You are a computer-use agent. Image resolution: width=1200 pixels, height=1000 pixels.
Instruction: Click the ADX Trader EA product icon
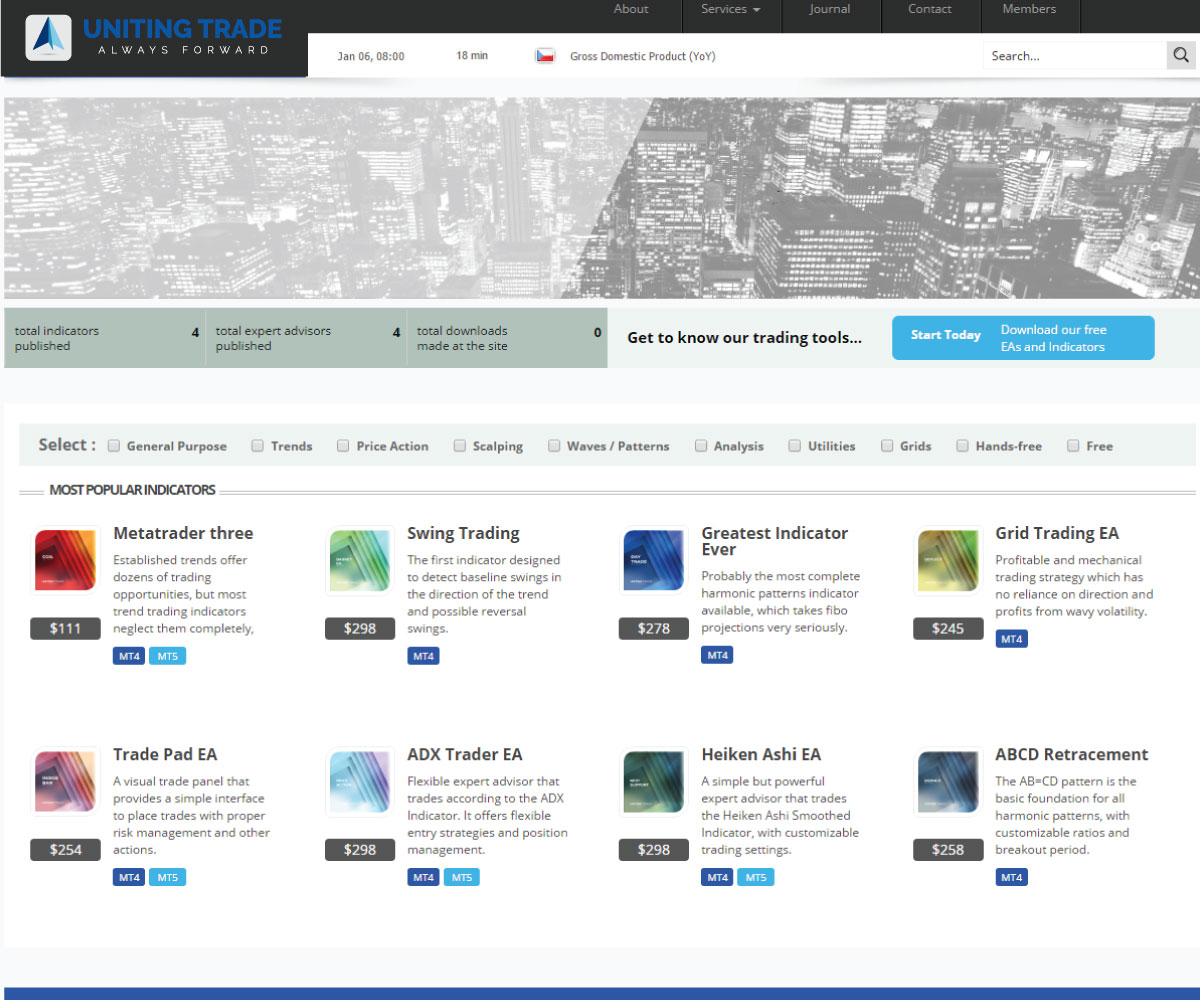(360, 781)
